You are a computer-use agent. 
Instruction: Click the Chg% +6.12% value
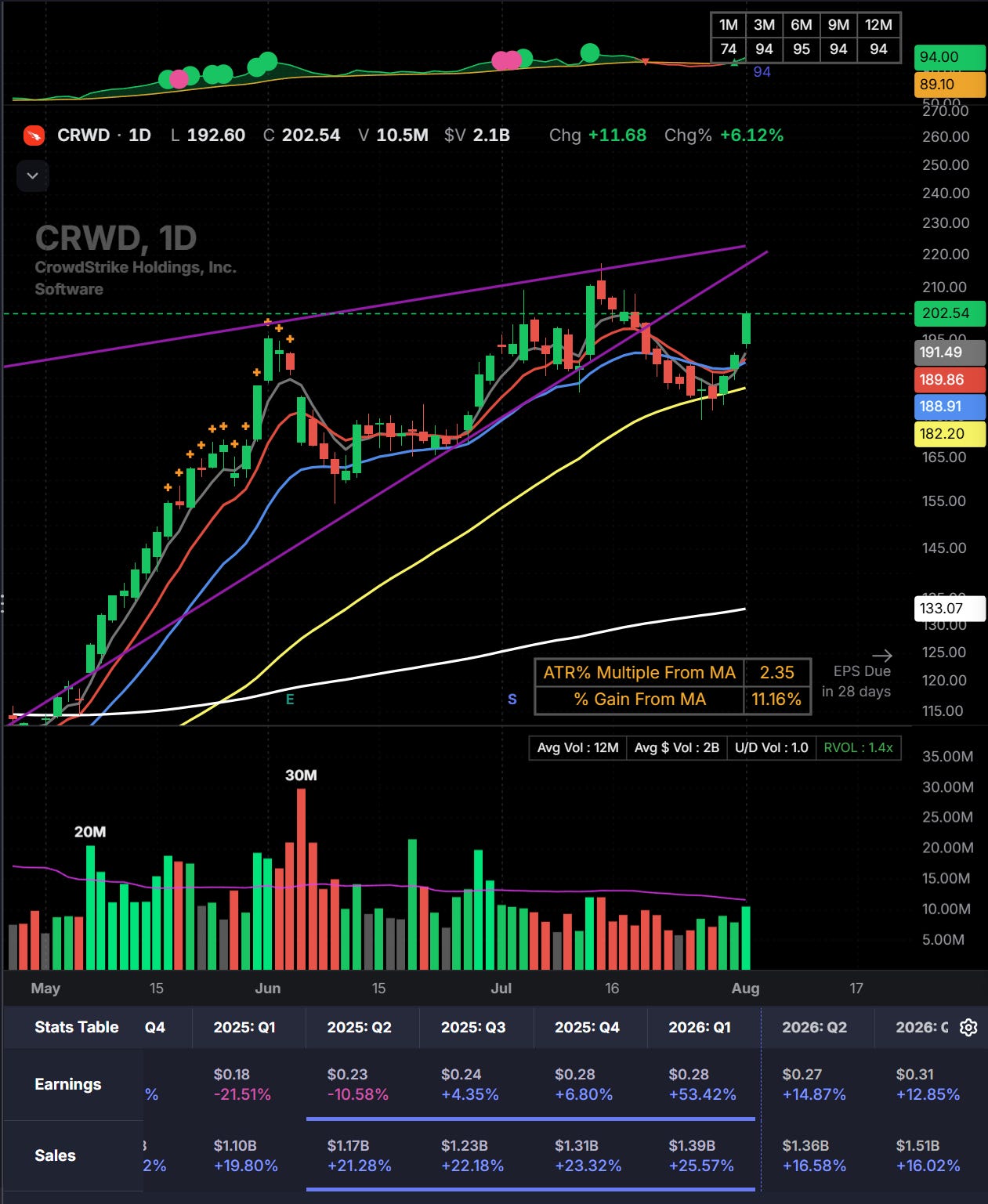tap(751, 135)
